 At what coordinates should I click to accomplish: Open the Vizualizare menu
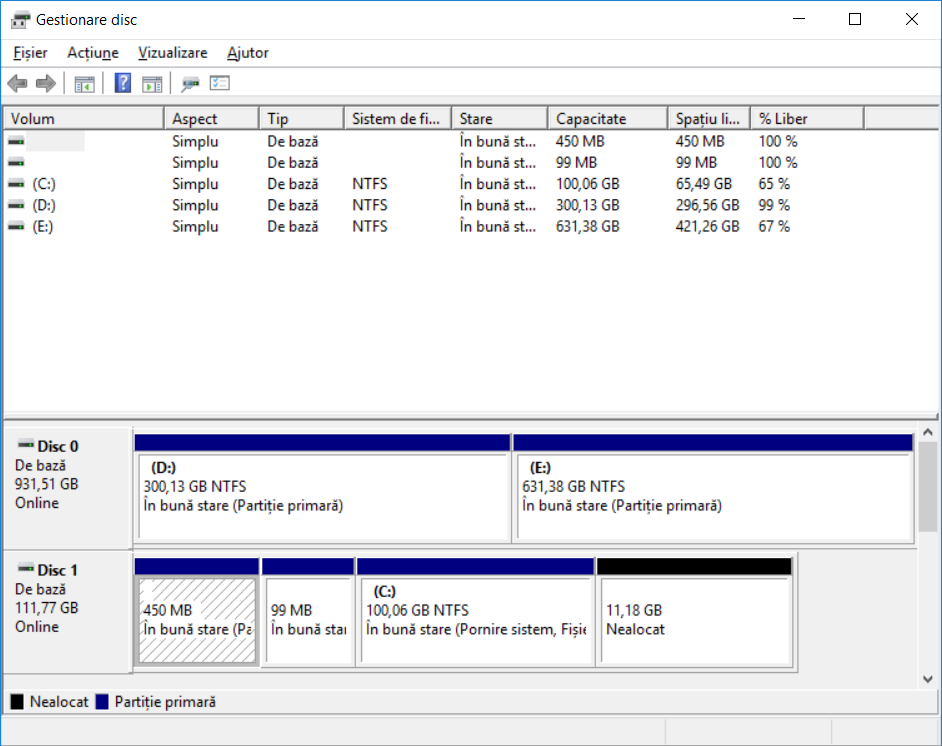[173, 53]
